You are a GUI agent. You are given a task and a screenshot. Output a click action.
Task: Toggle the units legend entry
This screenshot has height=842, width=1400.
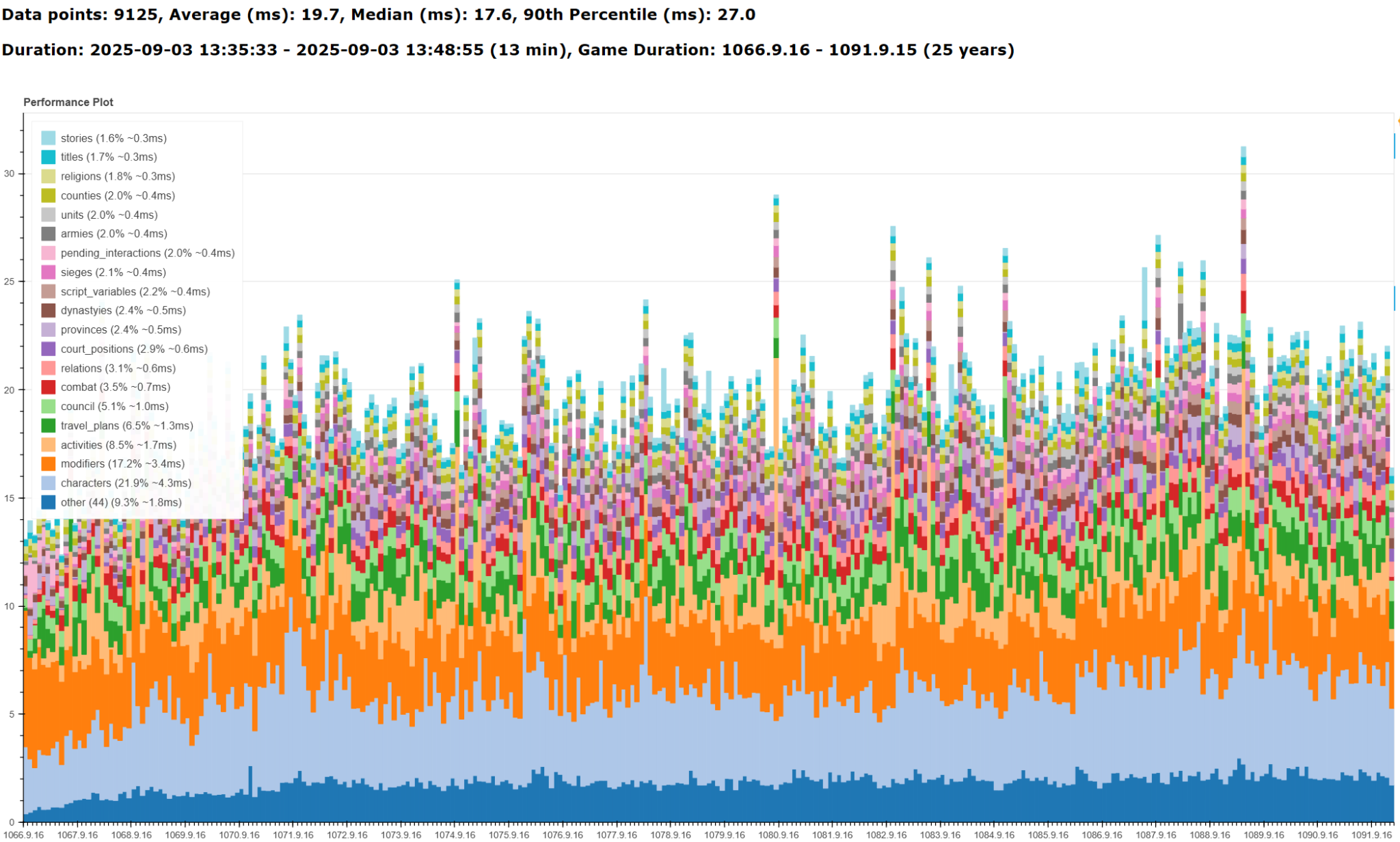click(109, 215)
